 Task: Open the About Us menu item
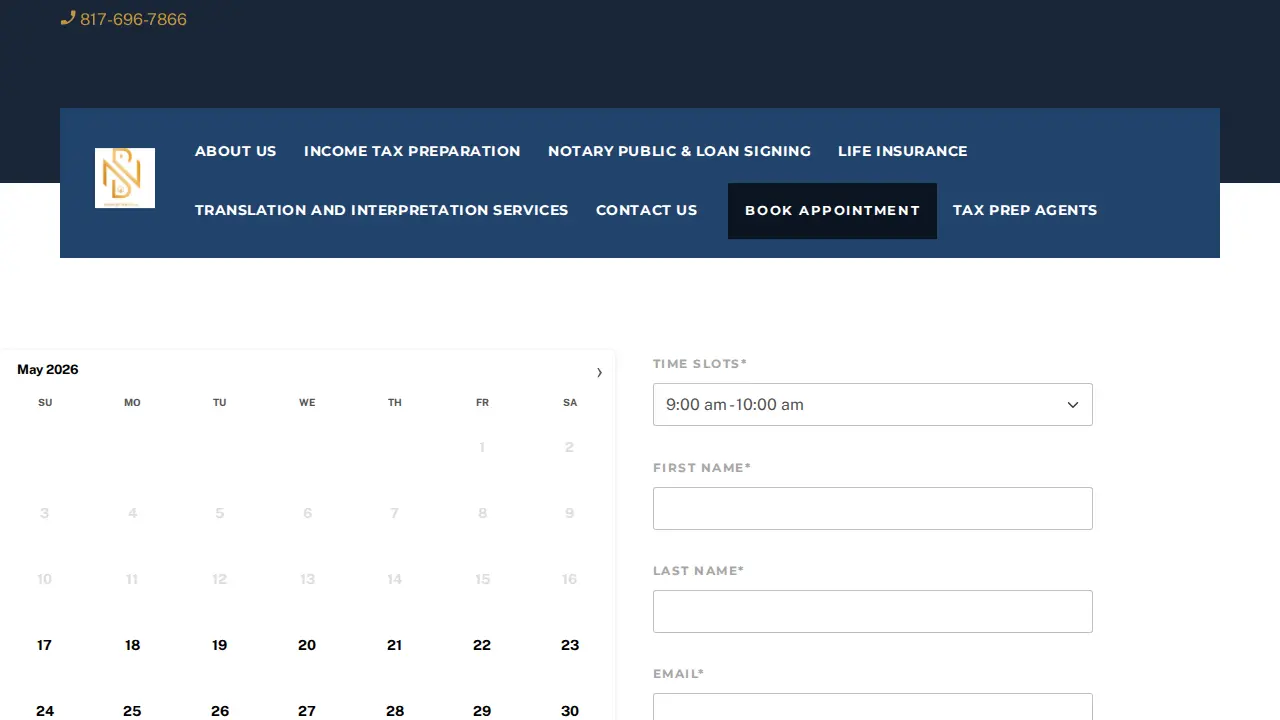[x=235, y=151]
